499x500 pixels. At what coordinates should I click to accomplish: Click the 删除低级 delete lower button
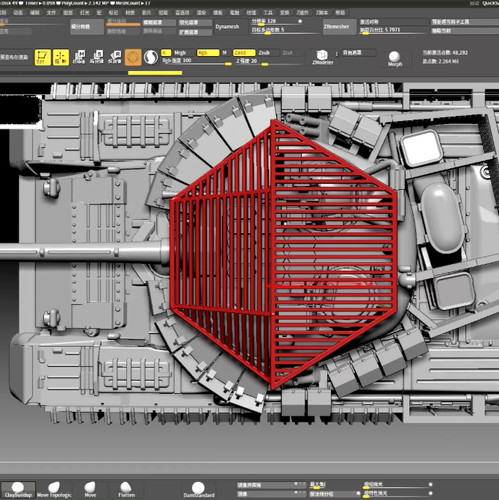(x=123, y=31)
